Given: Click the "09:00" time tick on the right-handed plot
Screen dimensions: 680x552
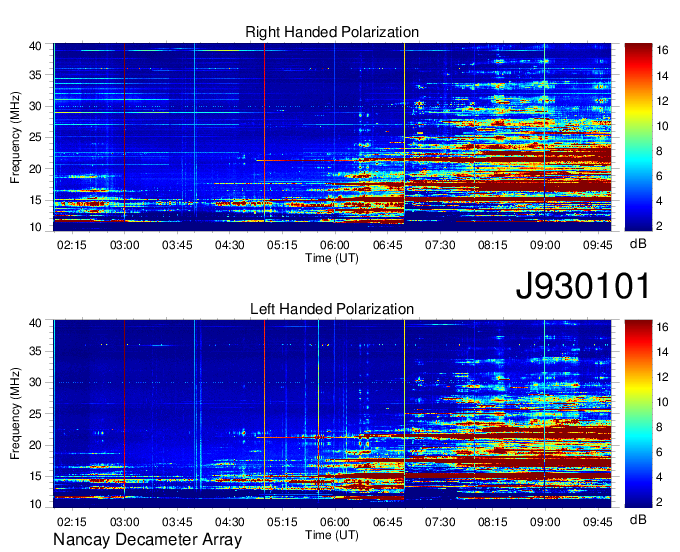Looking at the screenshot, I should point(545,245).
